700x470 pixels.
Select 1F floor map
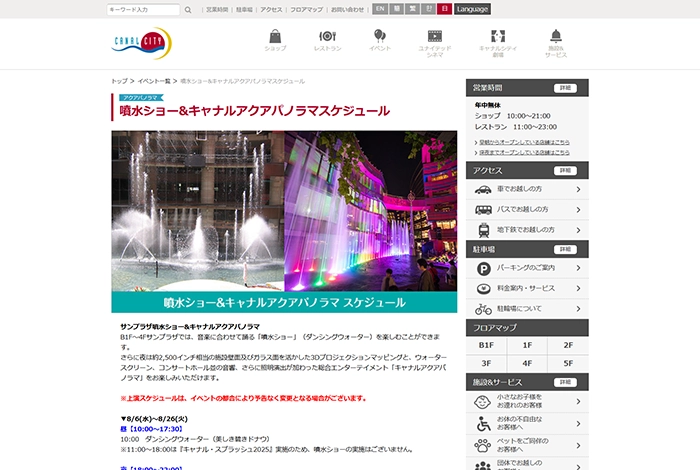(x=527, y=345)
